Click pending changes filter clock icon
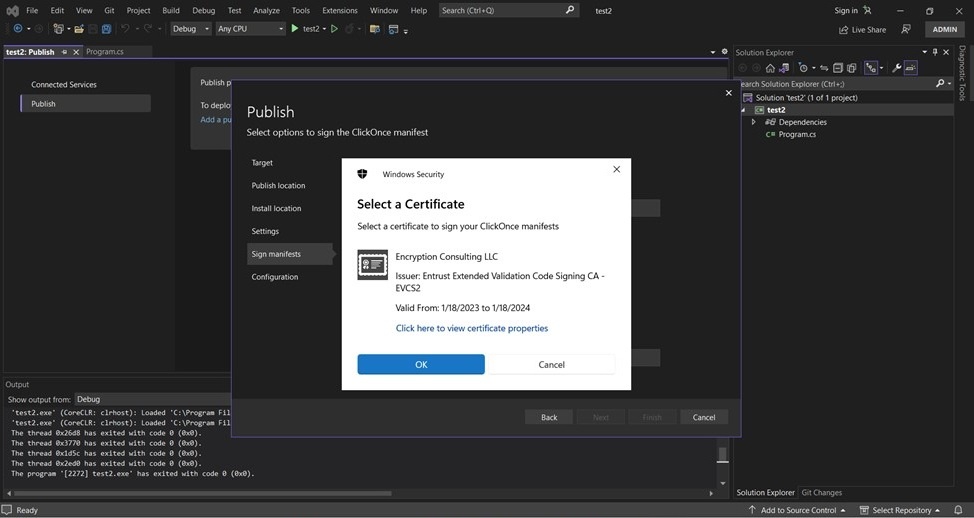 click(803, 68)
